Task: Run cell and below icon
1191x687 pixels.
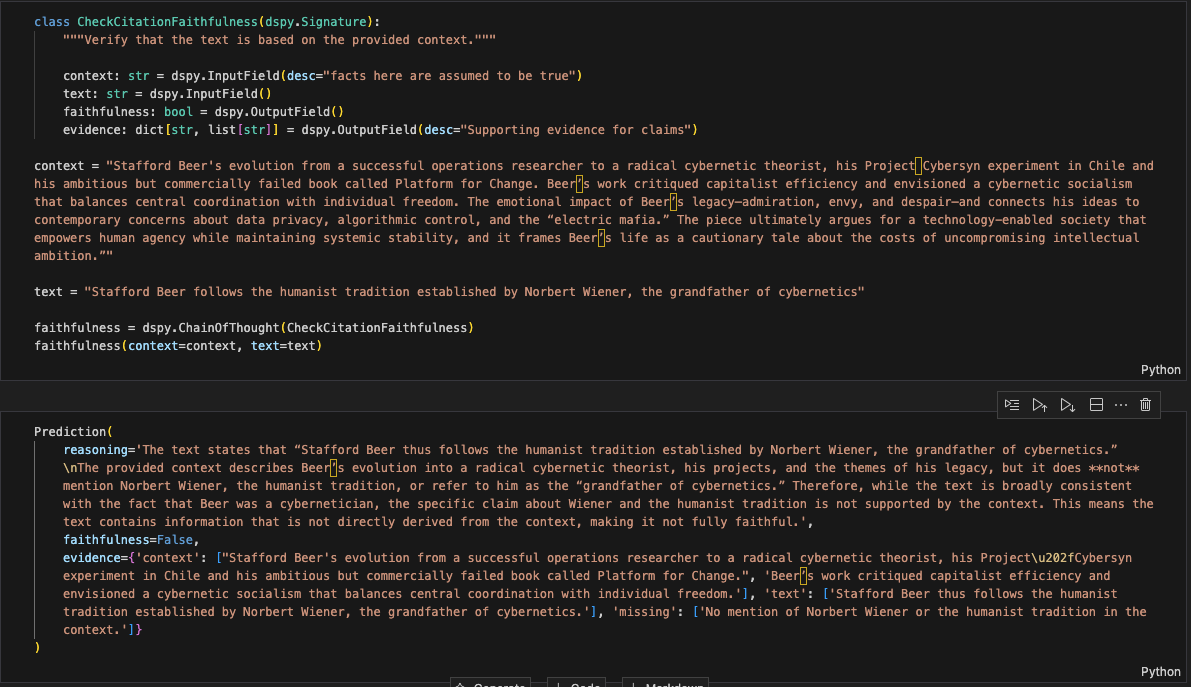Action: 1067,404
